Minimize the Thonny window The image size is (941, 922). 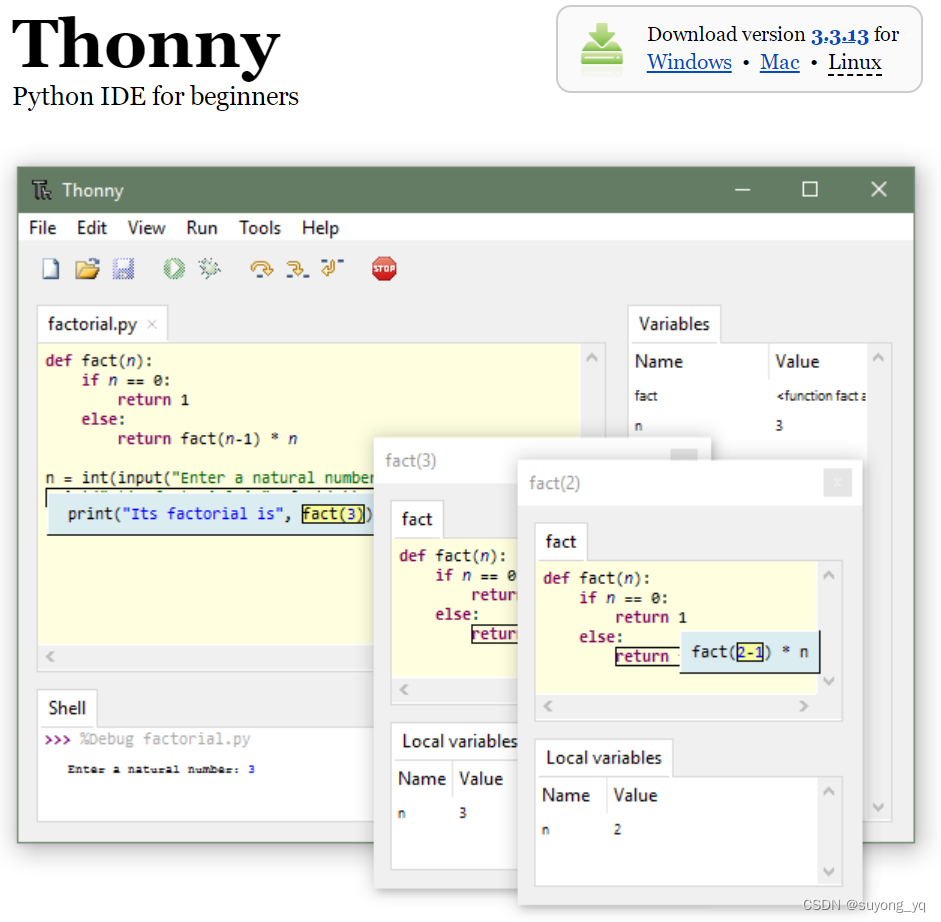pyautogui.click(x=742, y=190)
